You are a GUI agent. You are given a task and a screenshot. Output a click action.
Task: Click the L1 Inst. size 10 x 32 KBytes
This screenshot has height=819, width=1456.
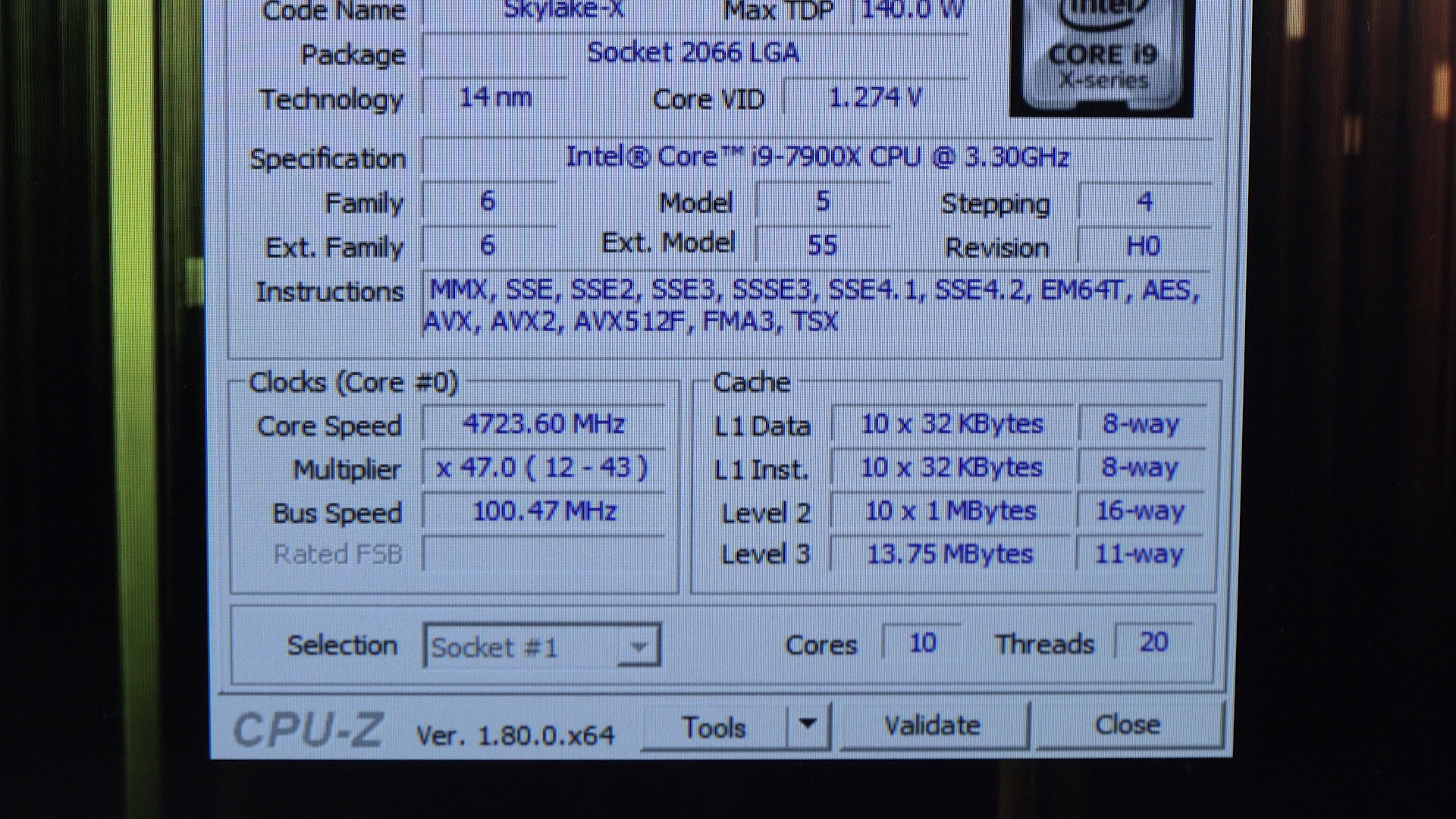952,468
